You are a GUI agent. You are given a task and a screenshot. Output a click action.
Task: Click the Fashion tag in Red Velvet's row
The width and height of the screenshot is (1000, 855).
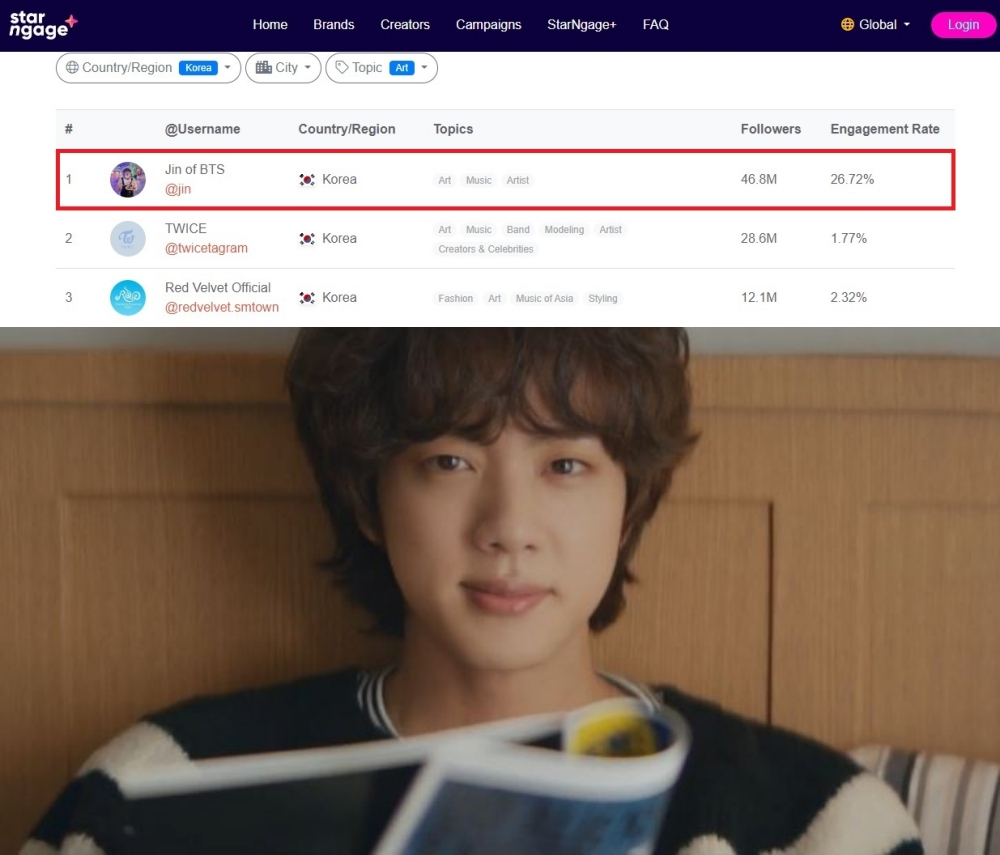[455, 298]
